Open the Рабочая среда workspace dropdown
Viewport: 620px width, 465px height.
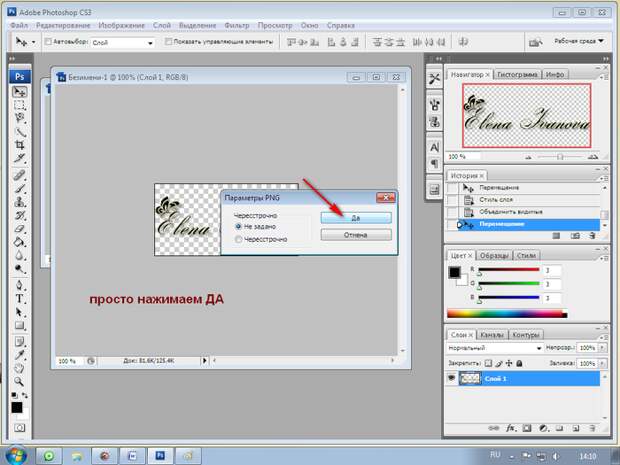(x=579, y=41)
